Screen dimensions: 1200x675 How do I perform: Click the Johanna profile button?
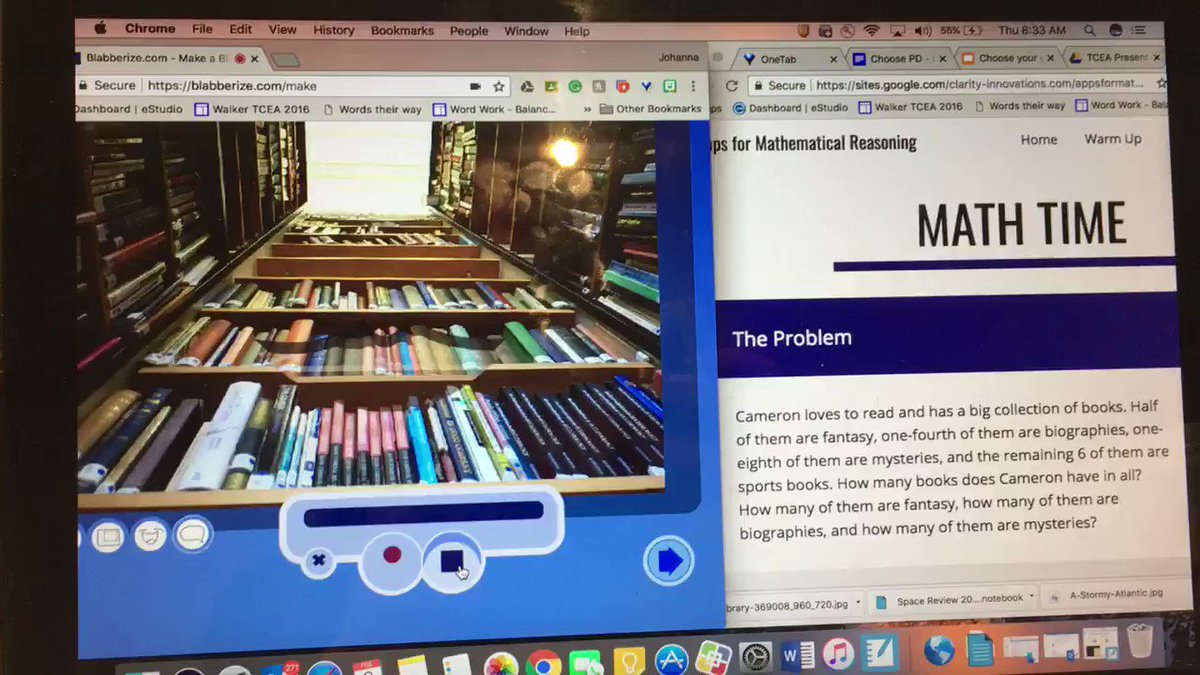pyautogui.click(x=679, y=58)
